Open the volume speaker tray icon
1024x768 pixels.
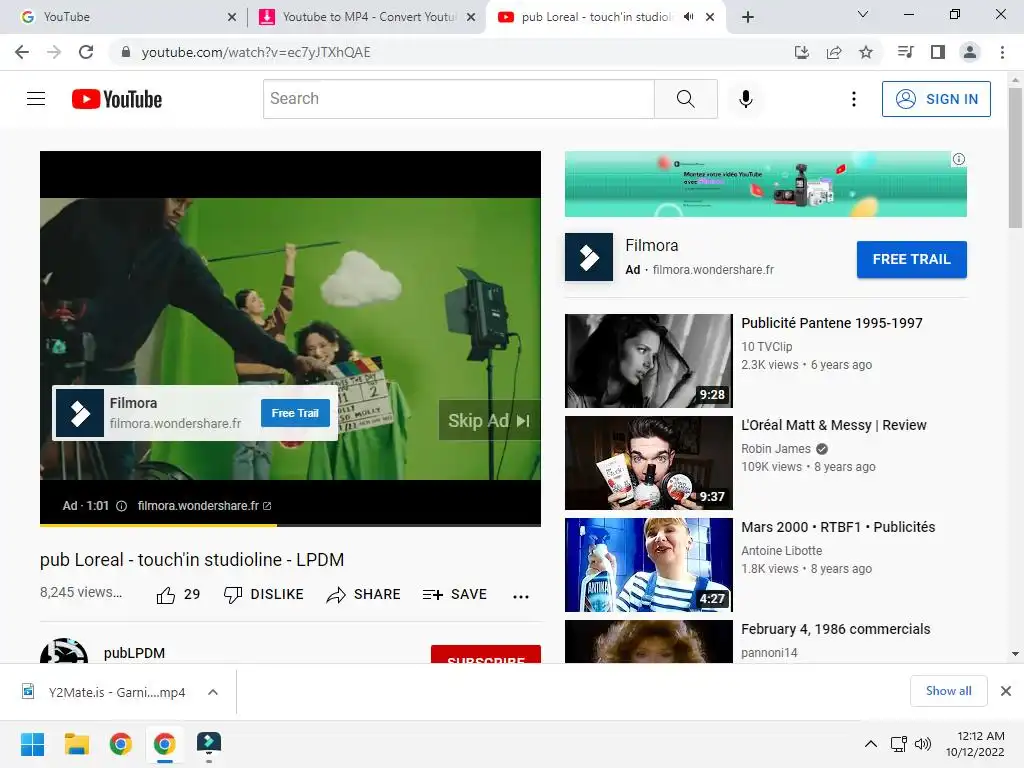pyautogui.click(x=923, y=744)
